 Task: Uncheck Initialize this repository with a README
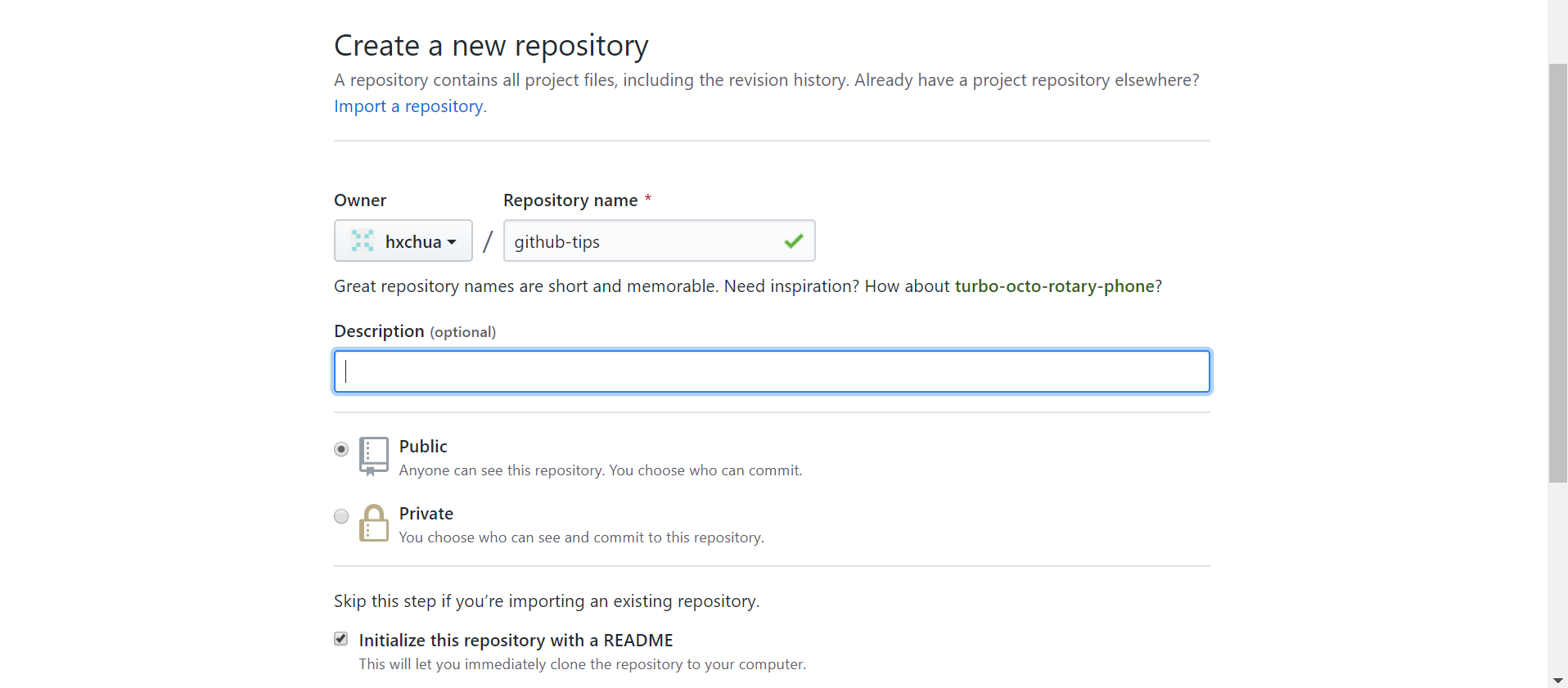[341, 639]
